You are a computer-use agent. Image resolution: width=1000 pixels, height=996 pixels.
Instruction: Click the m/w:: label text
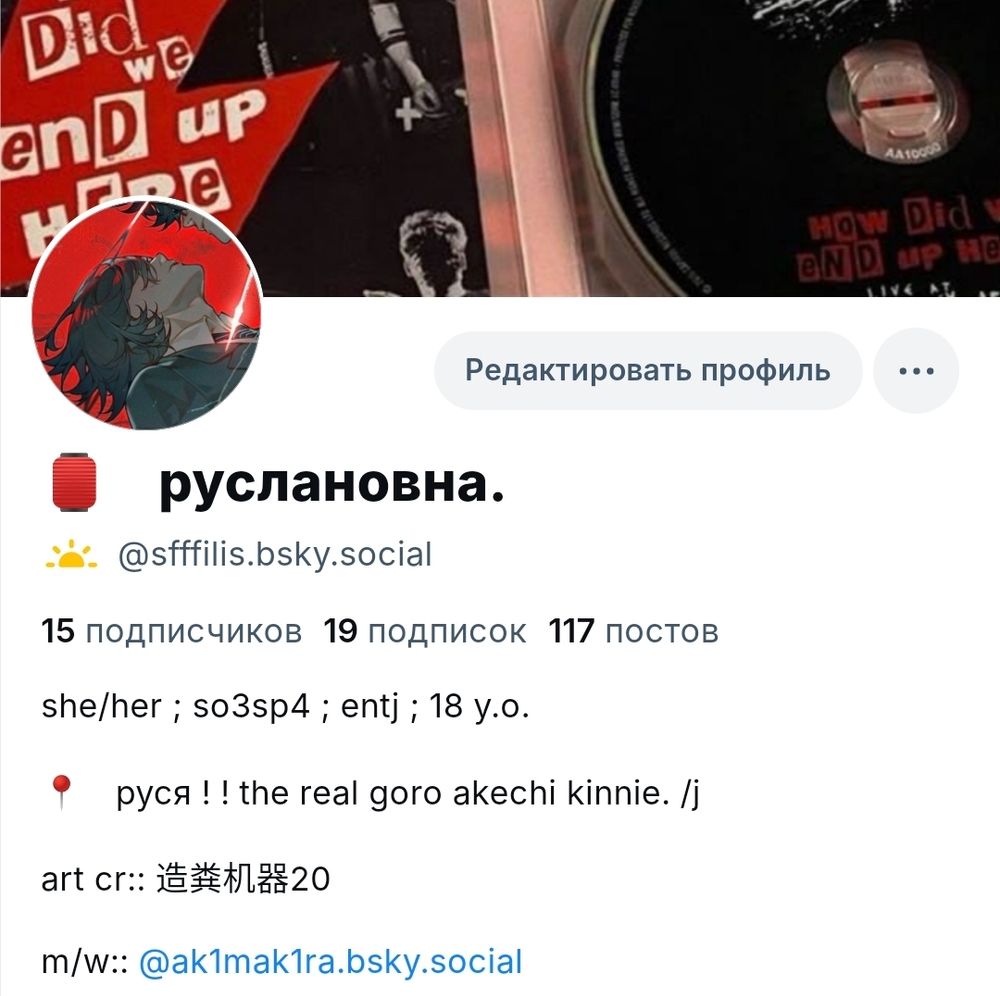tap(85, 962)
